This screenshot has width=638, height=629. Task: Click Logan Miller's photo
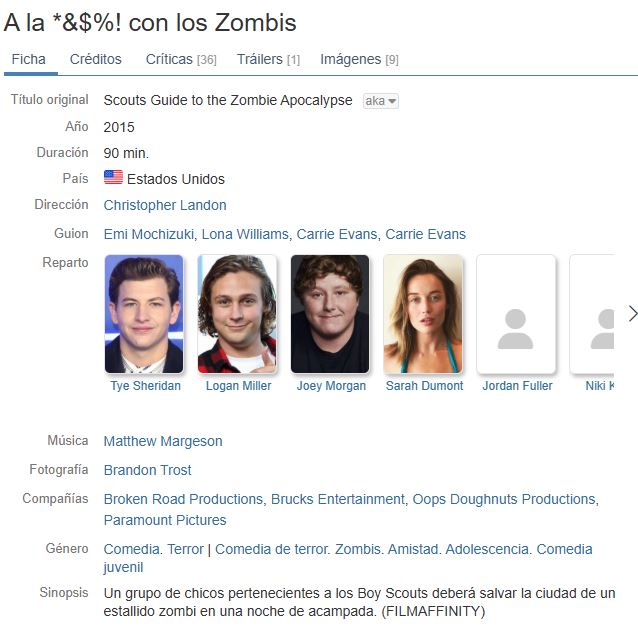(237, 314)
